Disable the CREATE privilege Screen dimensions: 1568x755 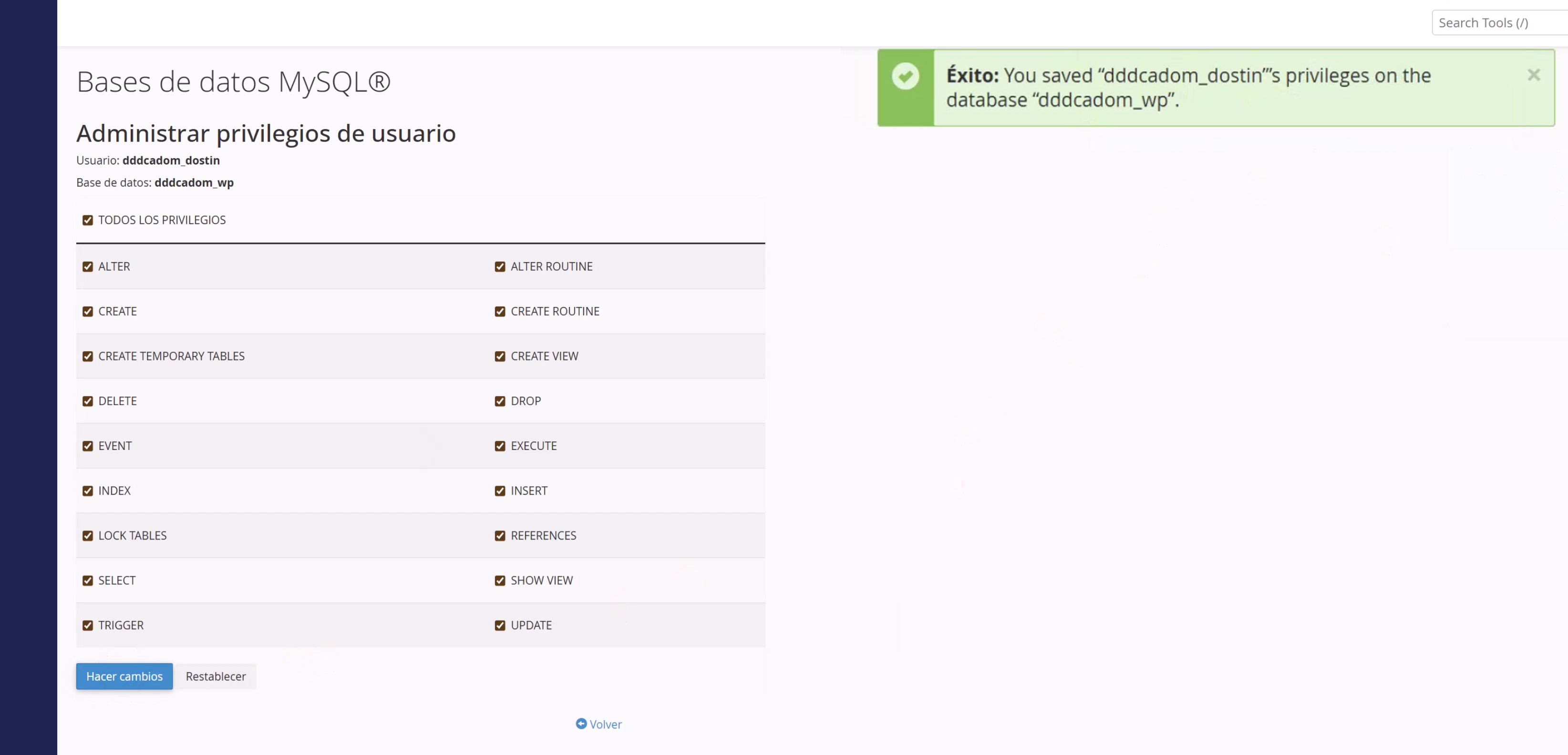[88, 311]
